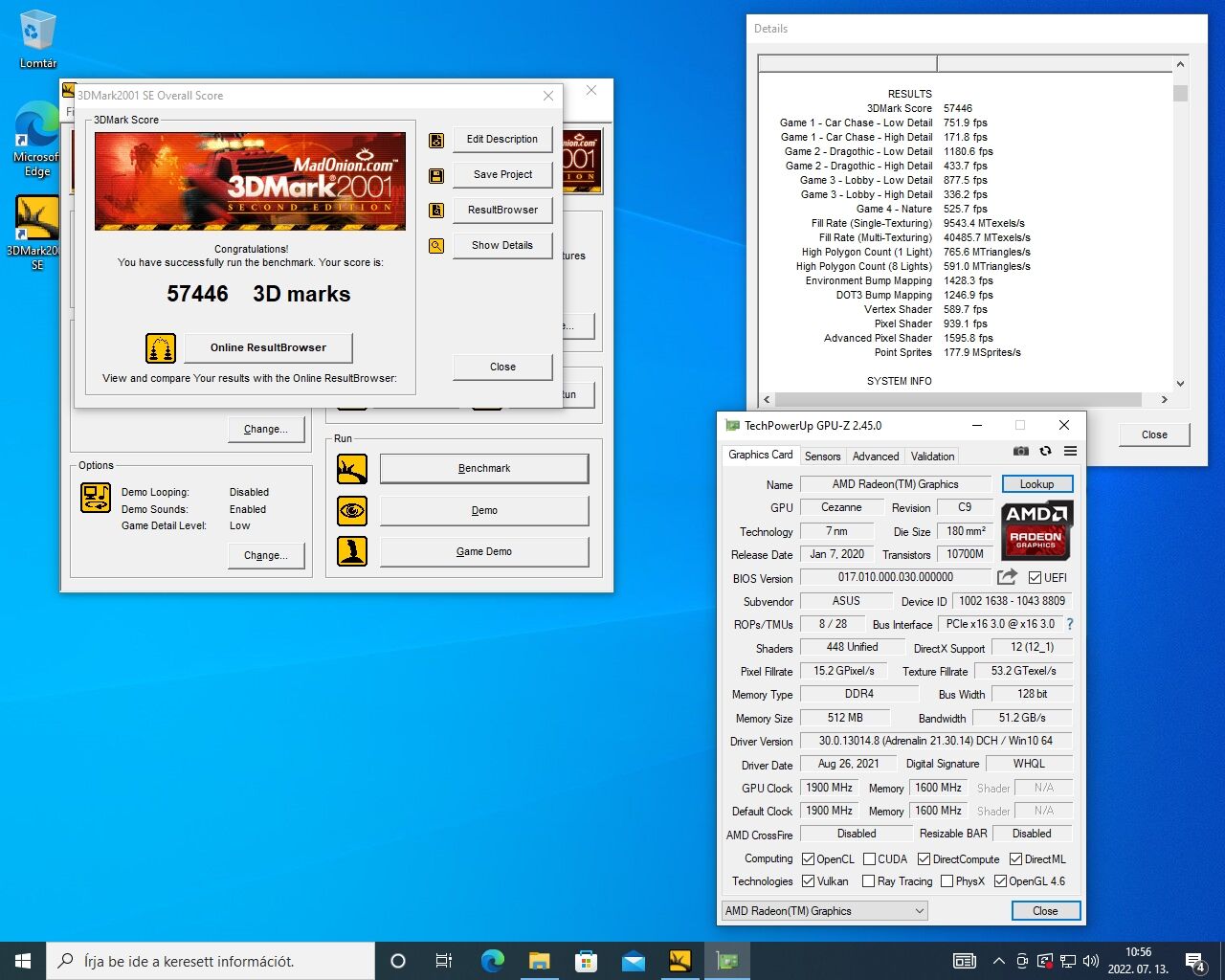1225x980 pixels.
Task: Show hidden system tray icons chevron
Action: pyautogui.click(x=998, y=961)
